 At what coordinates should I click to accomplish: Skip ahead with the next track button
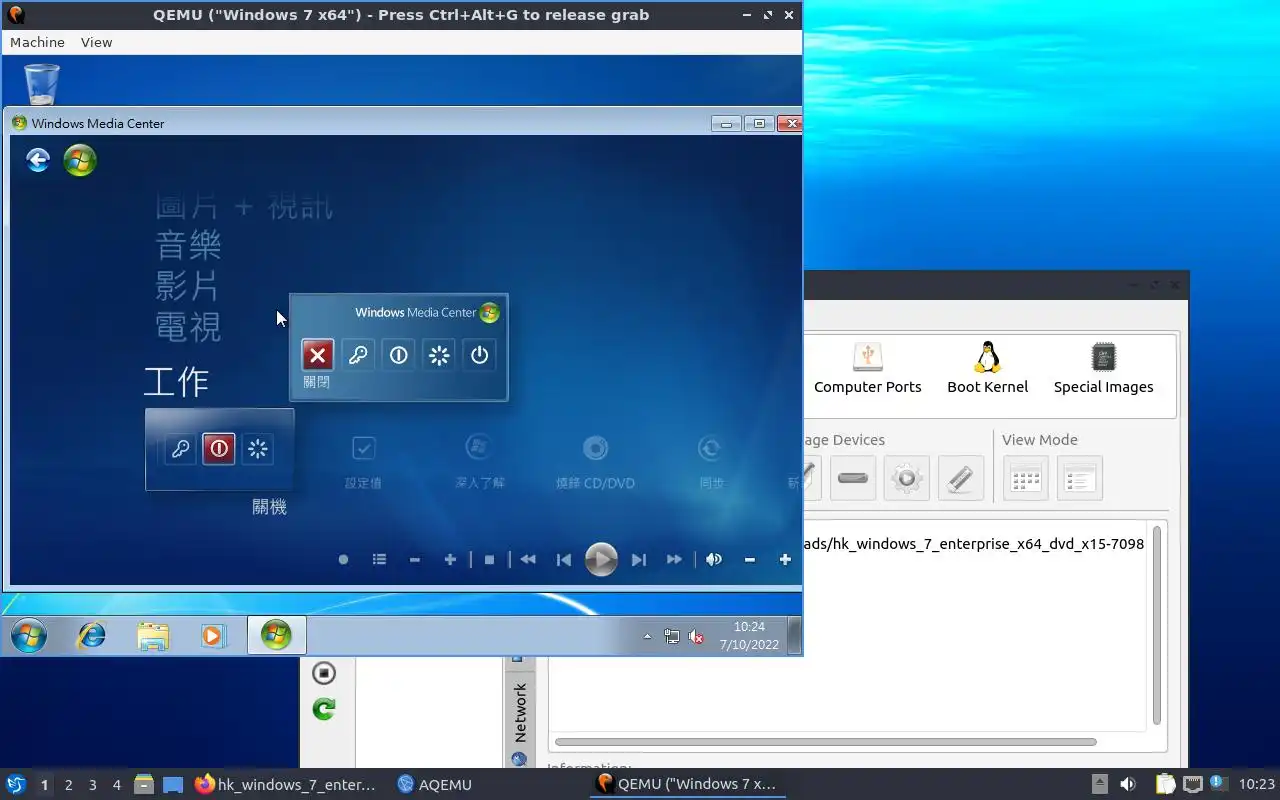pyautogui.click(x=638, y=560)
